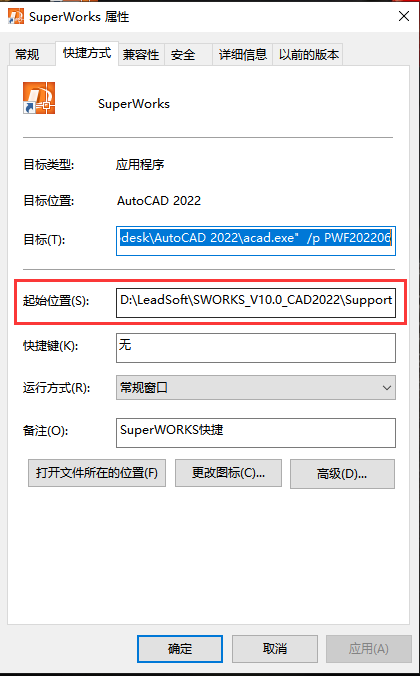Open 高级(D)... settings
420x676 pixels.
342,474
